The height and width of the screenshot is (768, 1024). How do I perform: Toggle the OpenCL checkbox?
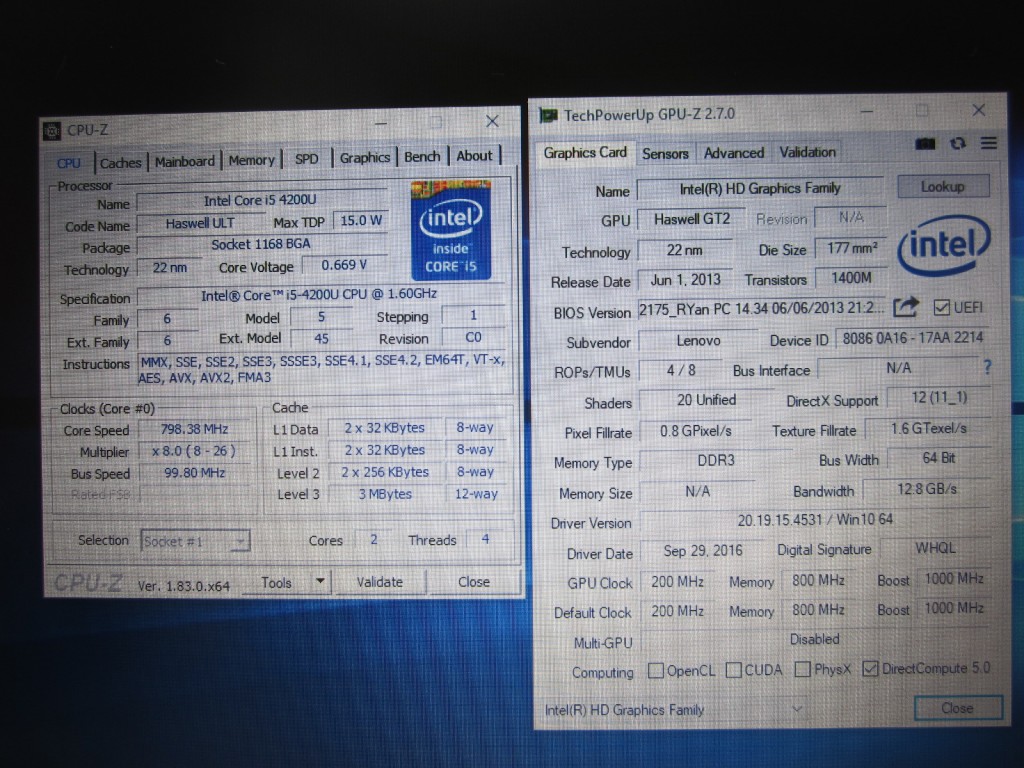click(x=656, y=671)
